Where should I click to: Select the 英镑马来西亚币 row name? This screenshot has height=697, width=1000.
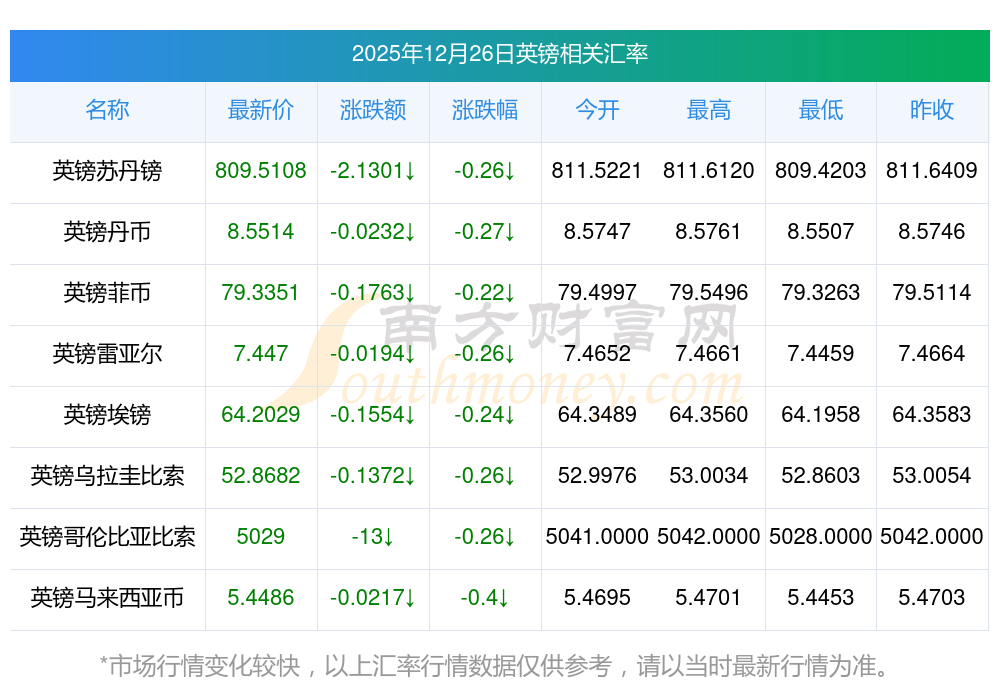tap(107, 598)
